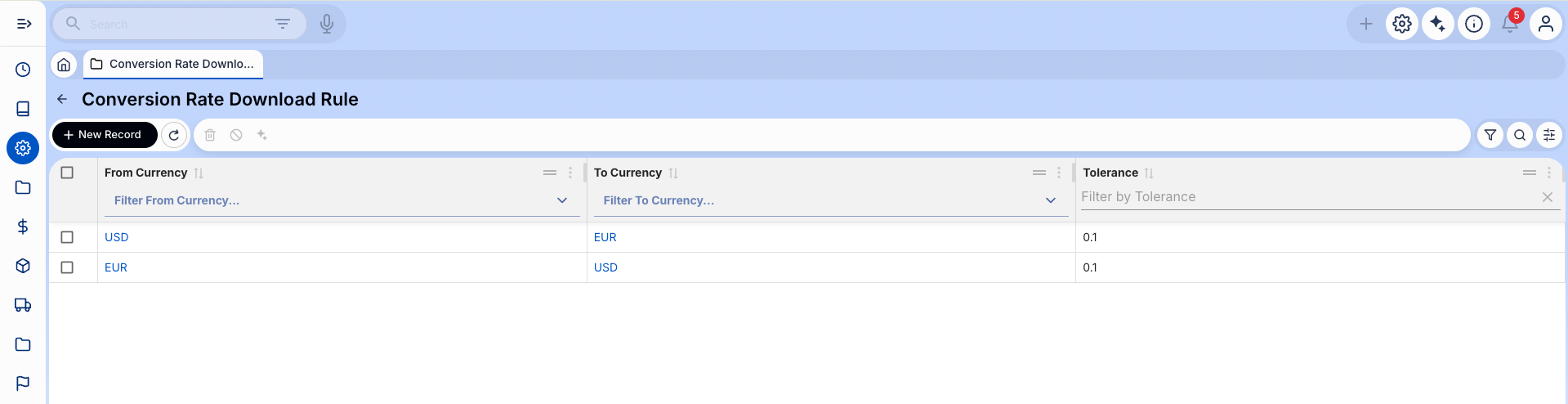Open the AI sparkle assistant icon

coord(1437,24)
